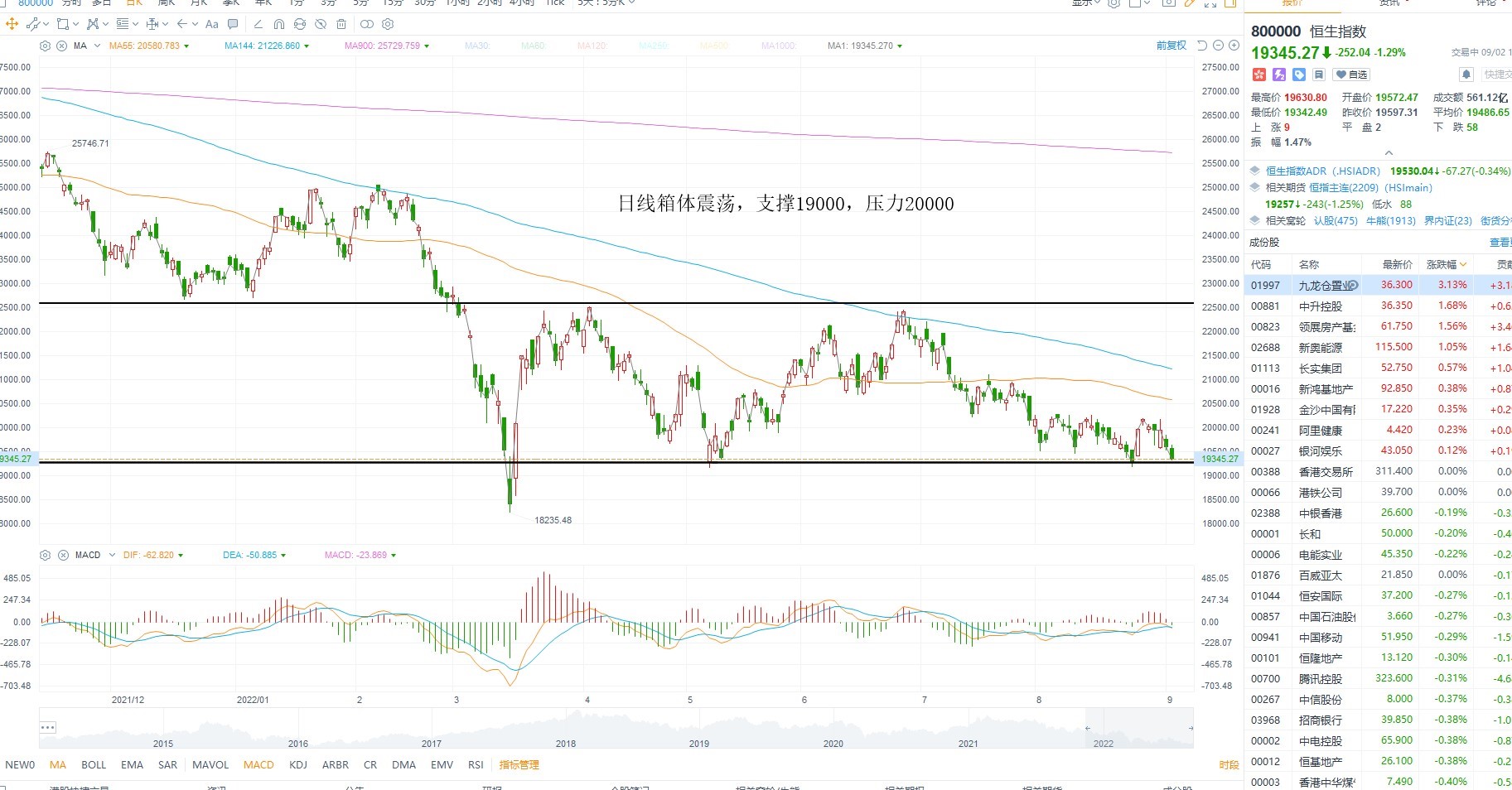1512x790 pixels.
Task: Click the comment bubble drawing tool
Action: (x=233, y=24)
